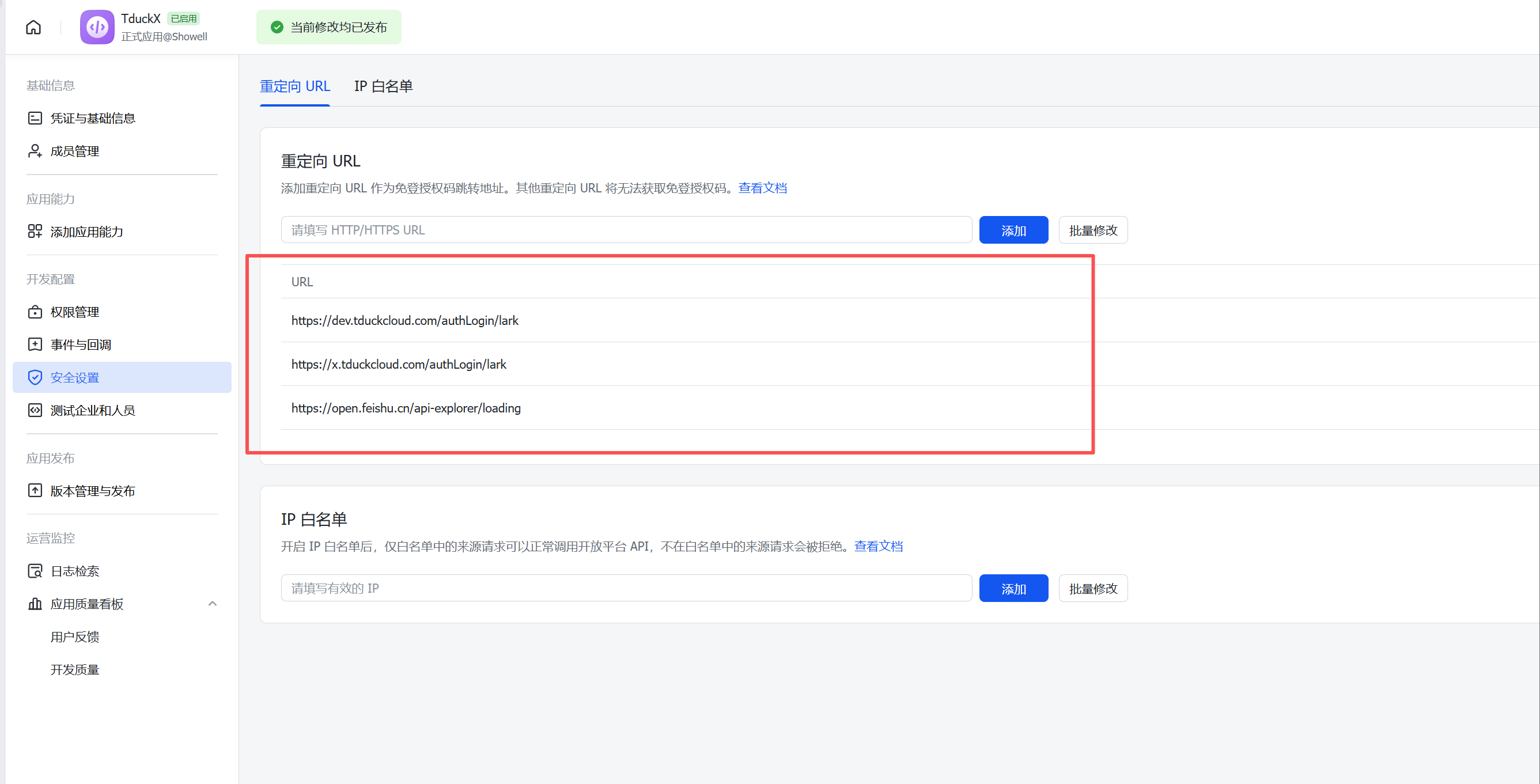Select 安全设置 in sidebar
Viewport: 1540px width, 784px height.
click(x=122, y=378)
